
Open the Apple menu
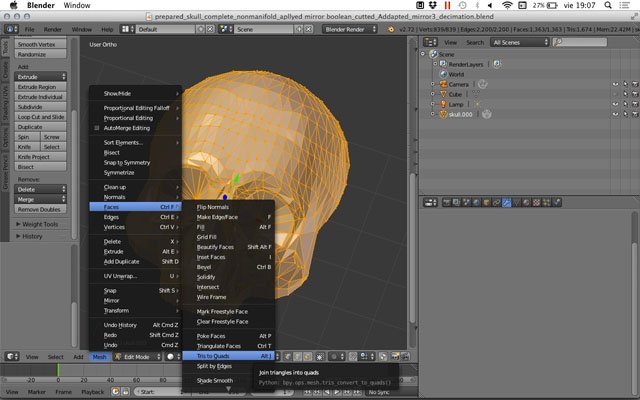[13, 5]
